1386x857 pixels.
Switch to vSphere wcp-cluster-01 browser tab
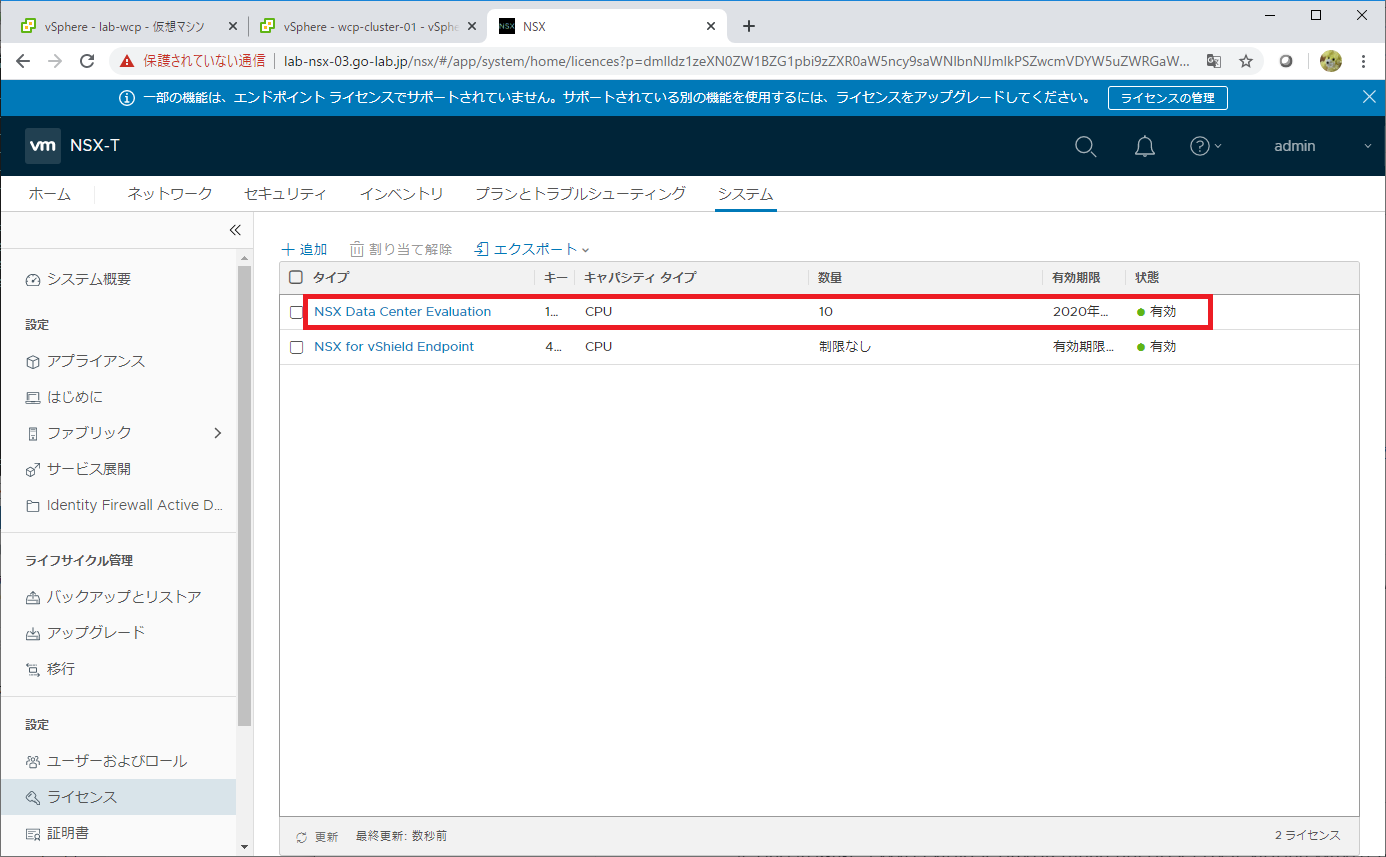click(x=368, y=27)
